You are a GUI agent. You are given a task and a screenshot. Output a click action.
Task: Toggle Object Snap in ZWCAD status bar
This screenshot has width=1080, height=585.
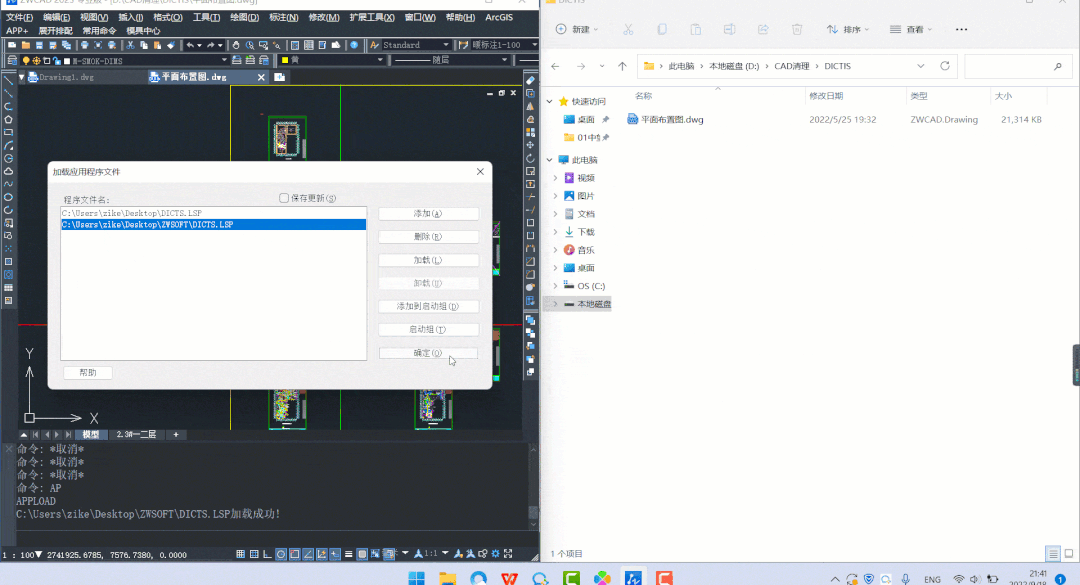[295, 554]
